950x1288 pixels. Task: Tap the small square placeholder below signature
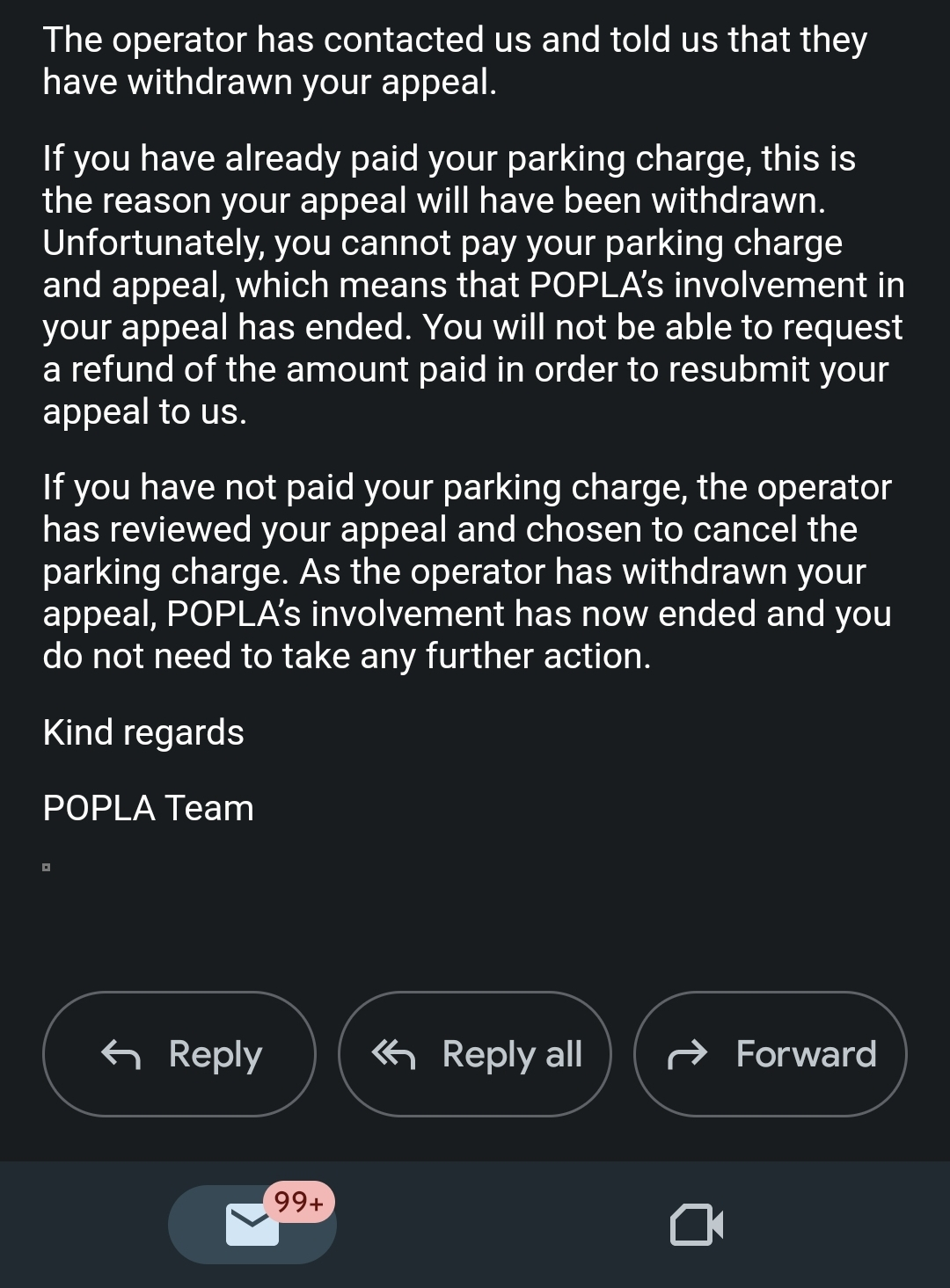[x=47, y=868]
